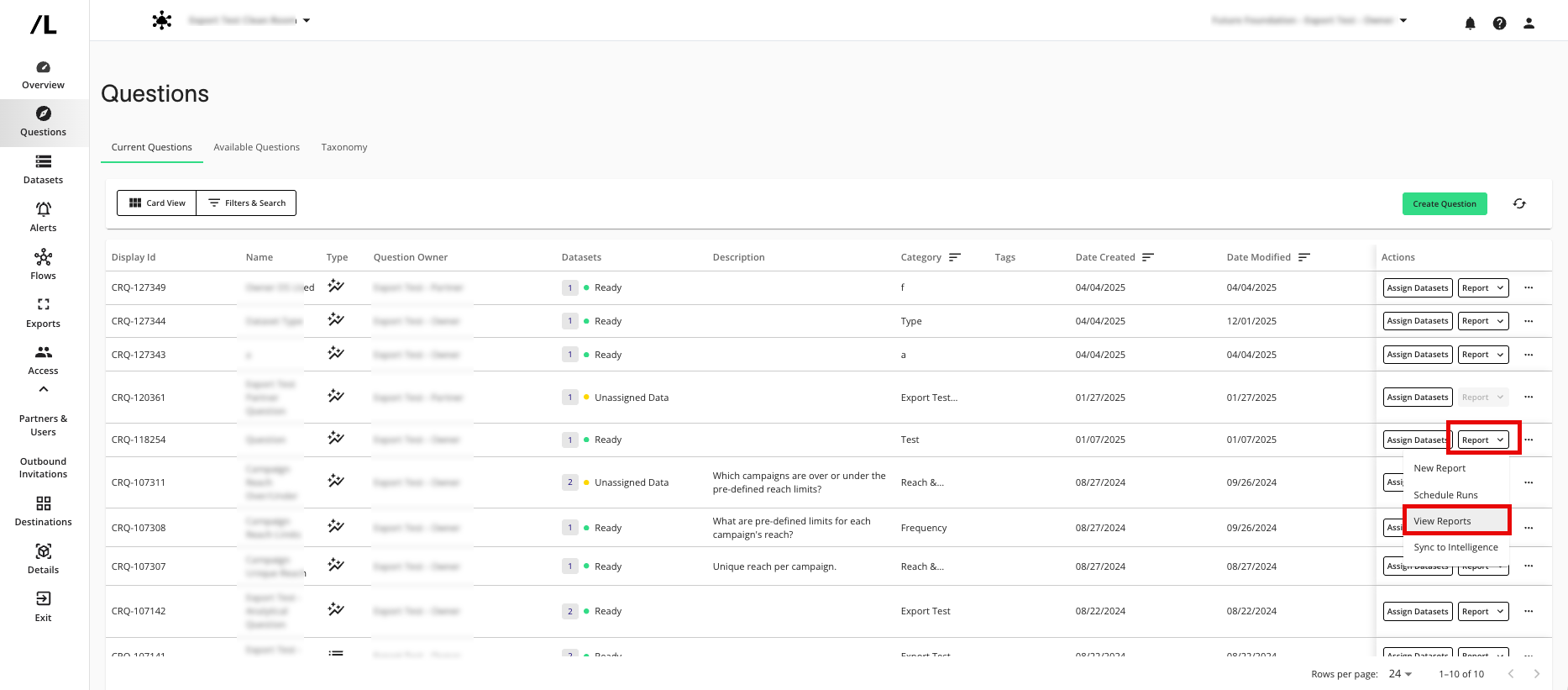Open Destinations in the sidebar
The height and width of the screenshot is (690, 1568).
44,511
